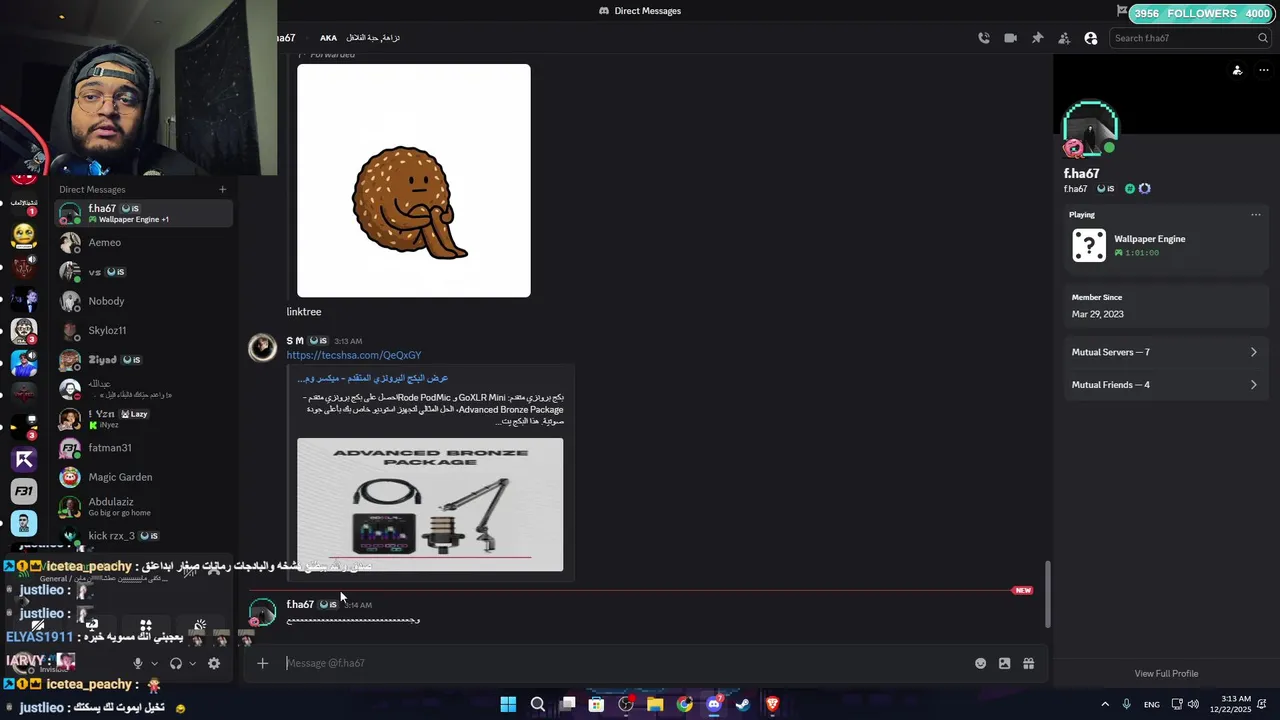Select the purple R server icon

tap(24, 459)
